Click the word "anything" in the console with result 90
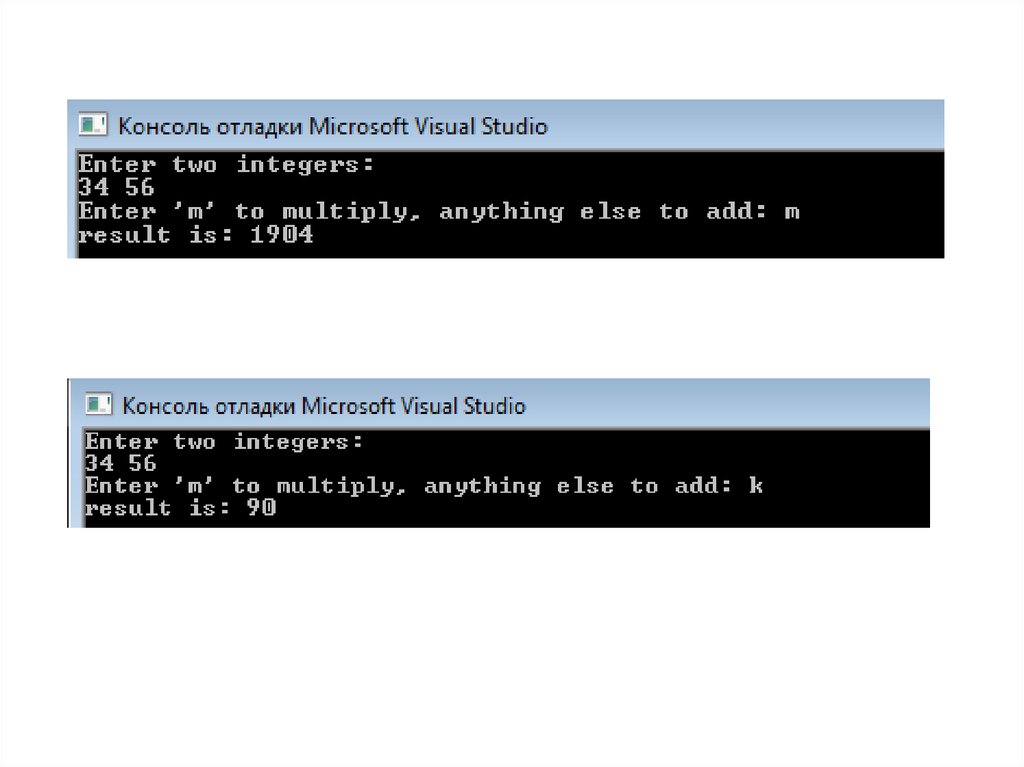1024x767 pixels. [482, 487]
